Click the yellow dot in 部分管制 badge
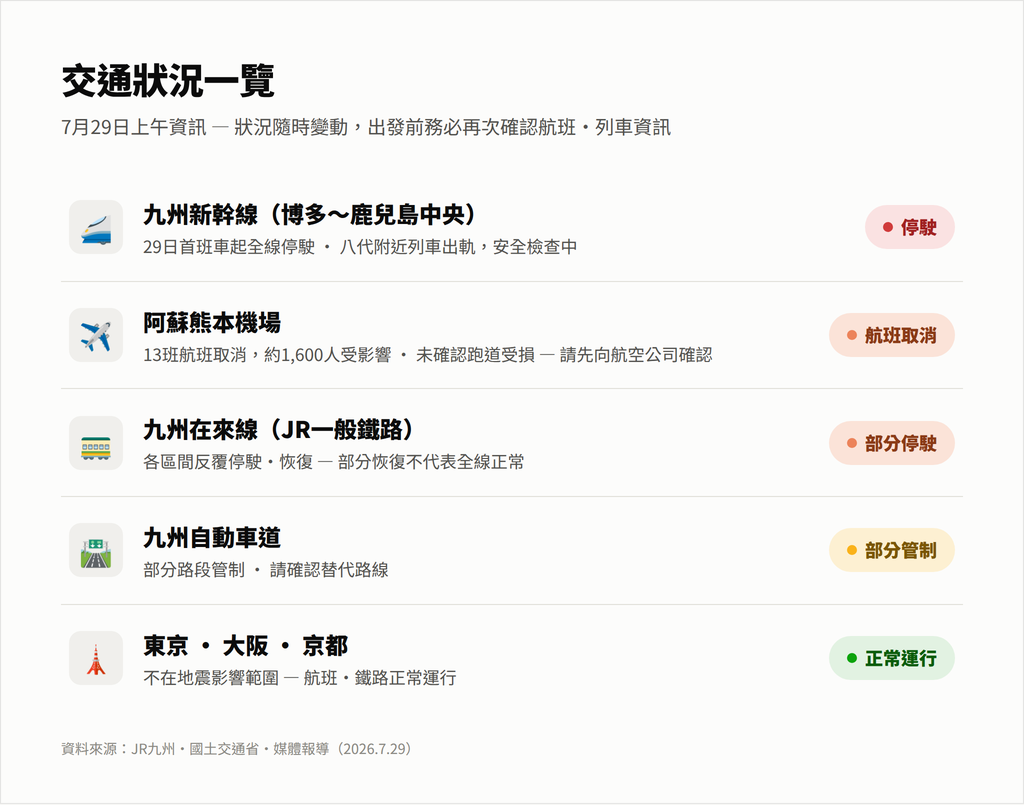This screenshot has height=805, width=1024. tap(852, 550)
